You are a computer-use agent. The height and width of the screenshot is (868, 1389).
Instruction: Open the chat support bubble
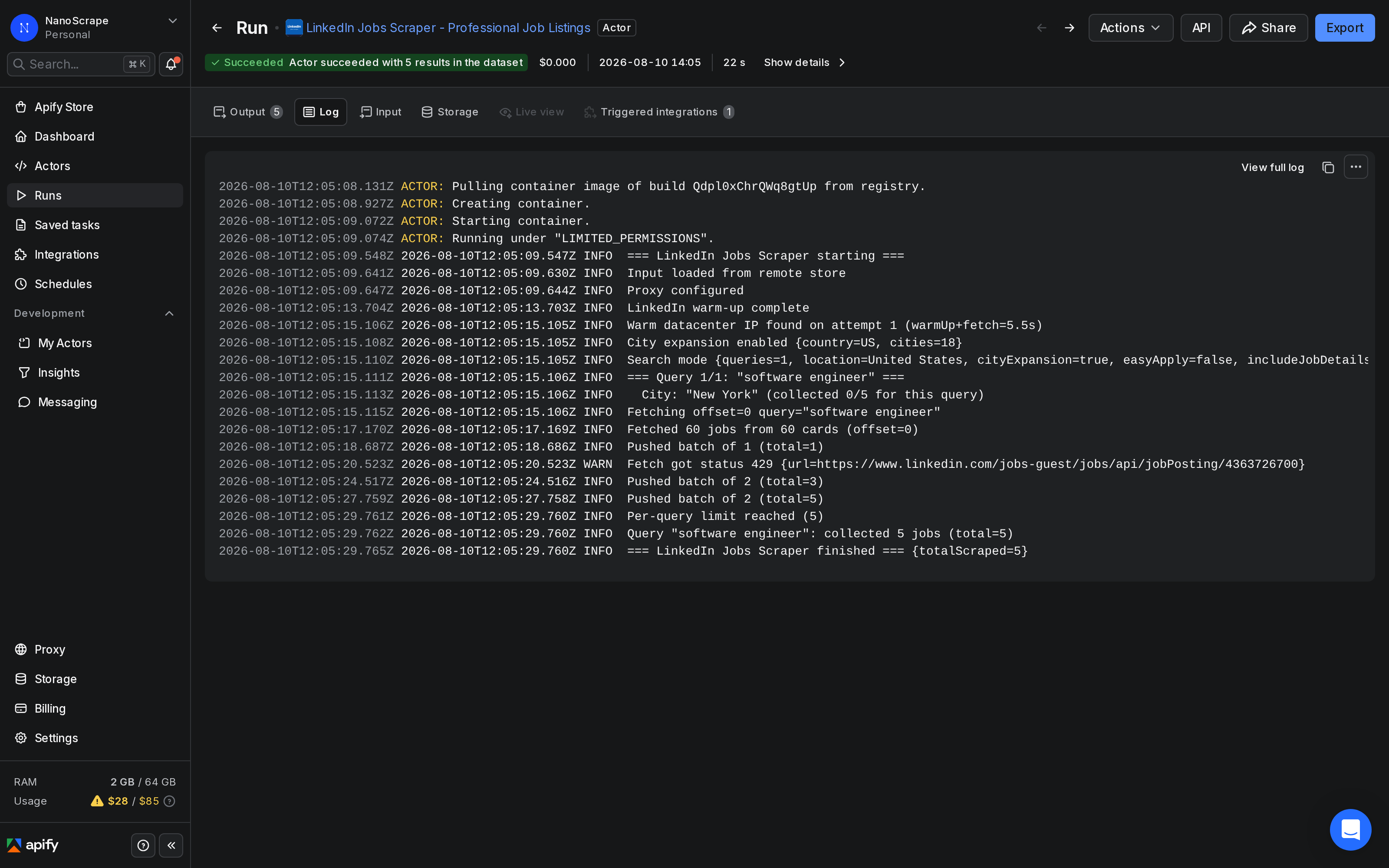tap(1350, 829)
